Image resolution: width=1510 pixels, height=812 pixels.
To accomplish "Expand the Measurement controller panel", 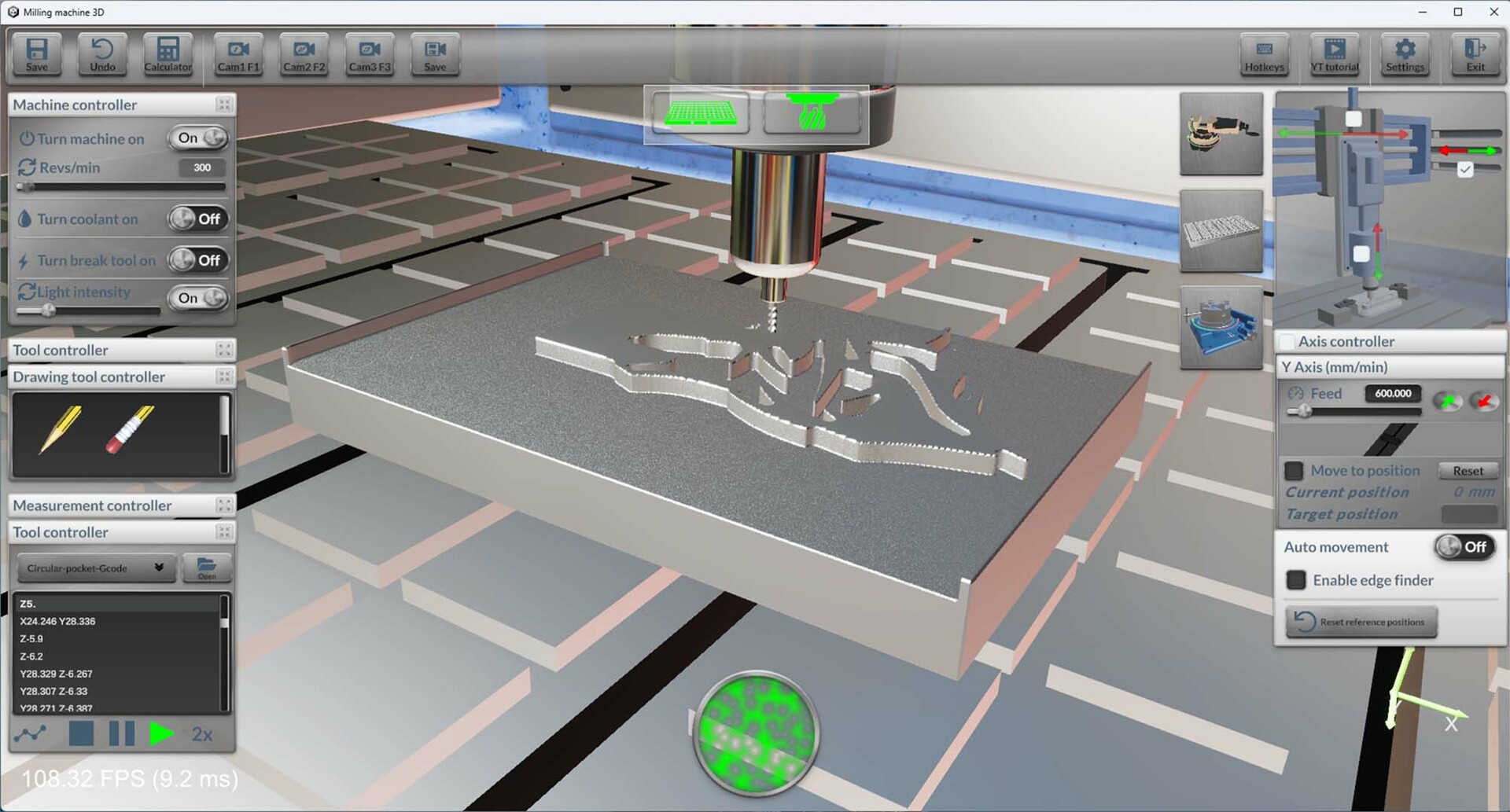I will point(224,505).
